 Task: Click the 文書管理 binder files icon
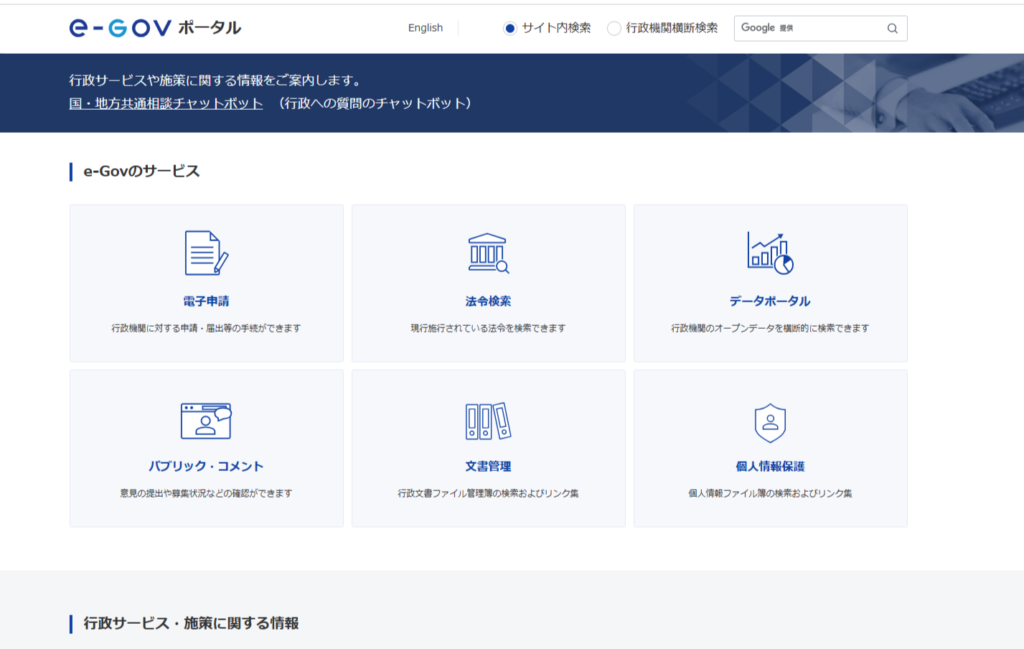coord(488,421)
